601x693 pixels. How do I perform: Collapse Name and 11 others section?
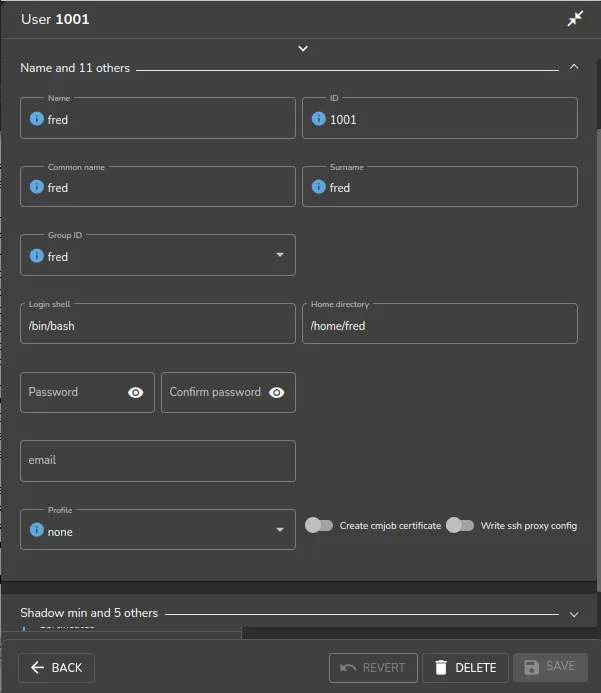[574, 67]
